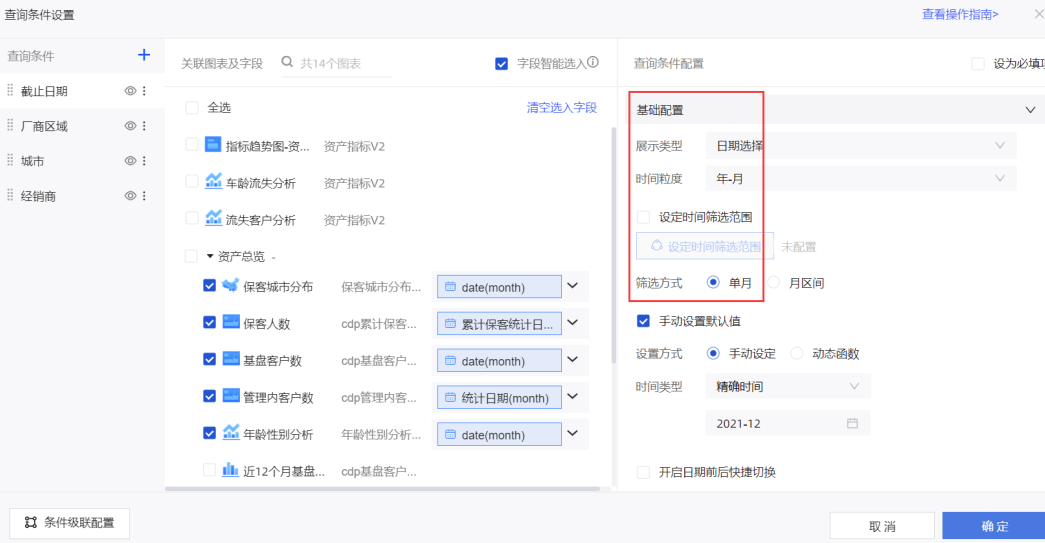Click the info icon next to 字段智能选入
The height and width of the screenshot is (543, 1045).
(x=593, y=63)
